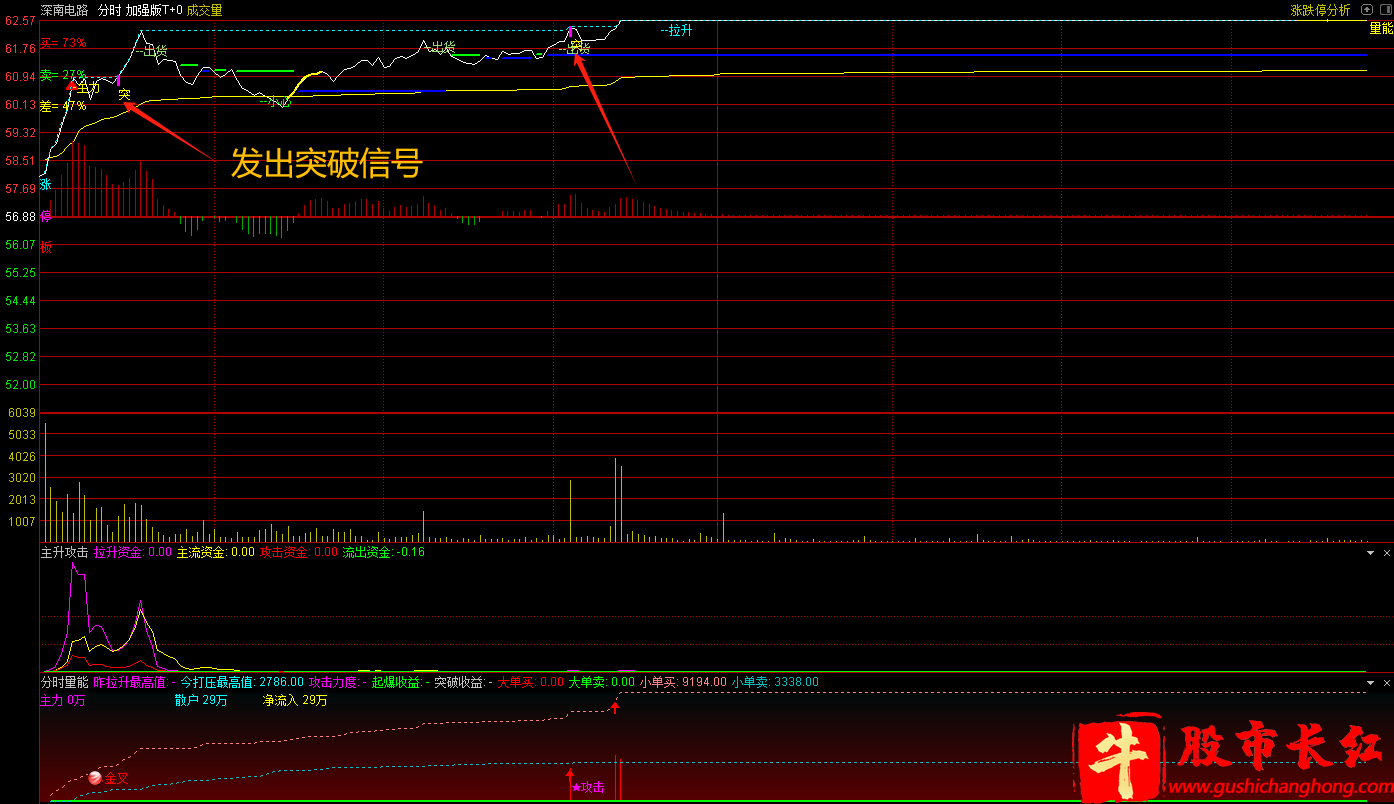This screenshot has width=1394, height=804.
Task: Click the 小单卖: 3338.00 reading
Action: click(x=775, y=683)
